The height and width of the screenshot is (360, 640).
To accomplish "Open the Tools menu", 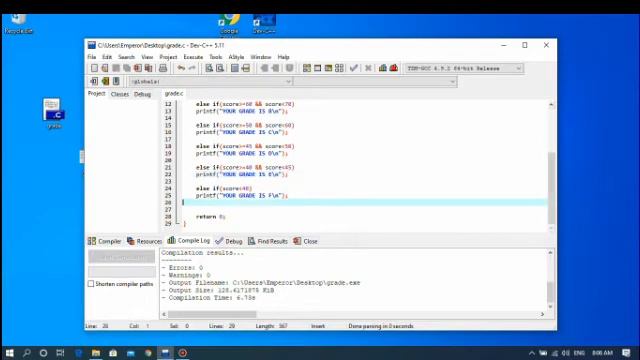I will [x=216, y=57].
